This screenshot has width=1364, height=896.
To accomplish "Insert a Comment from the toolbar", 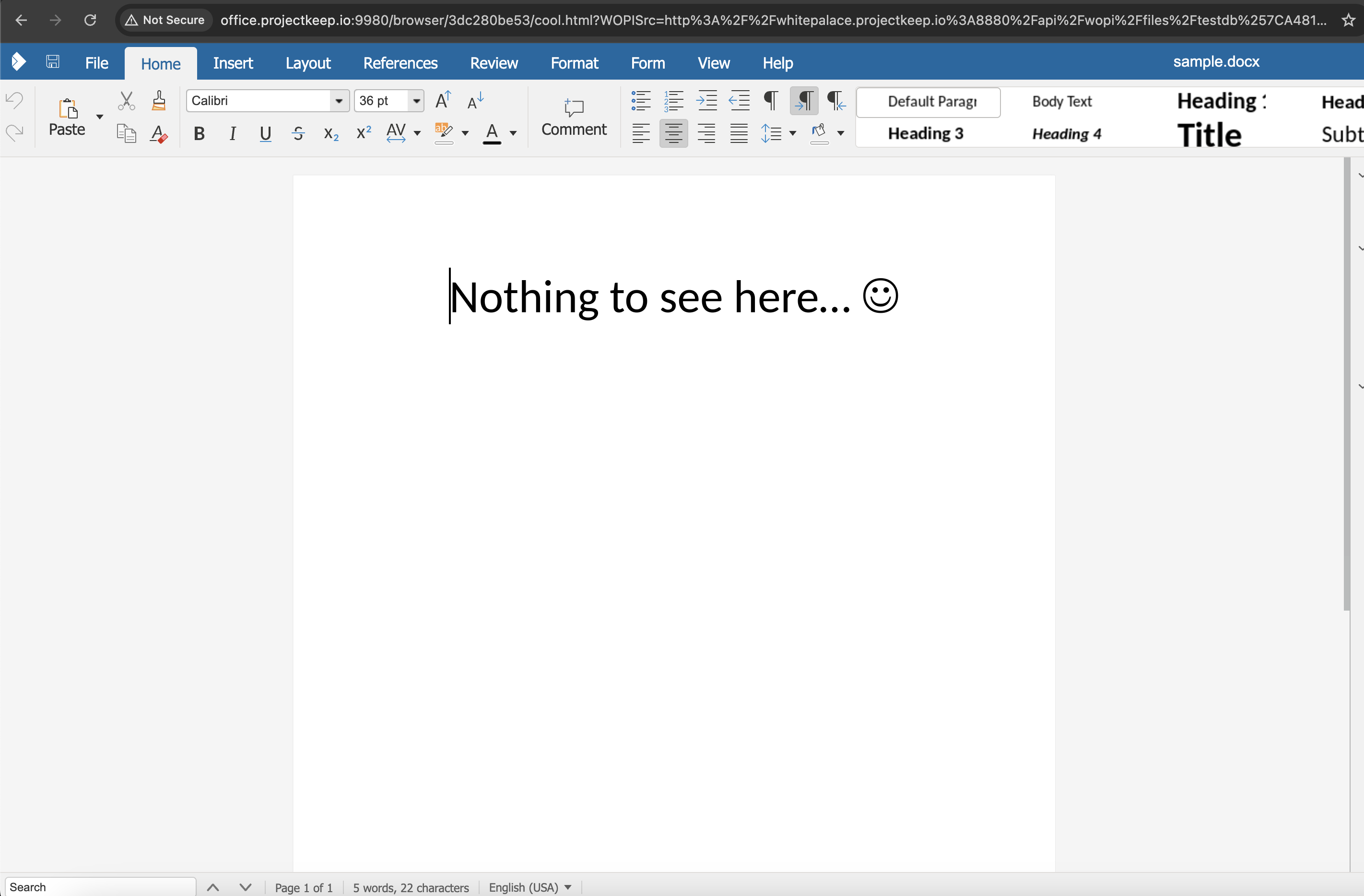I will point(574,118).
